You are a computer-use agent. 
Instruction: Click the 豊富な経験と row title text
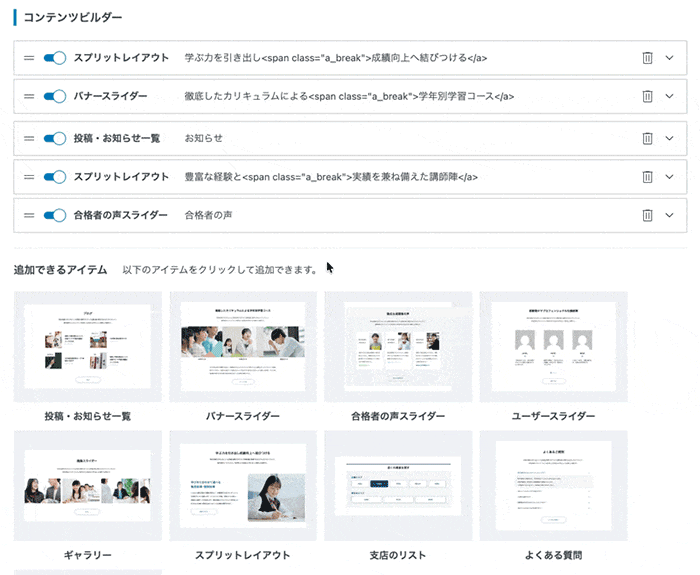click(x=331, y=177)
